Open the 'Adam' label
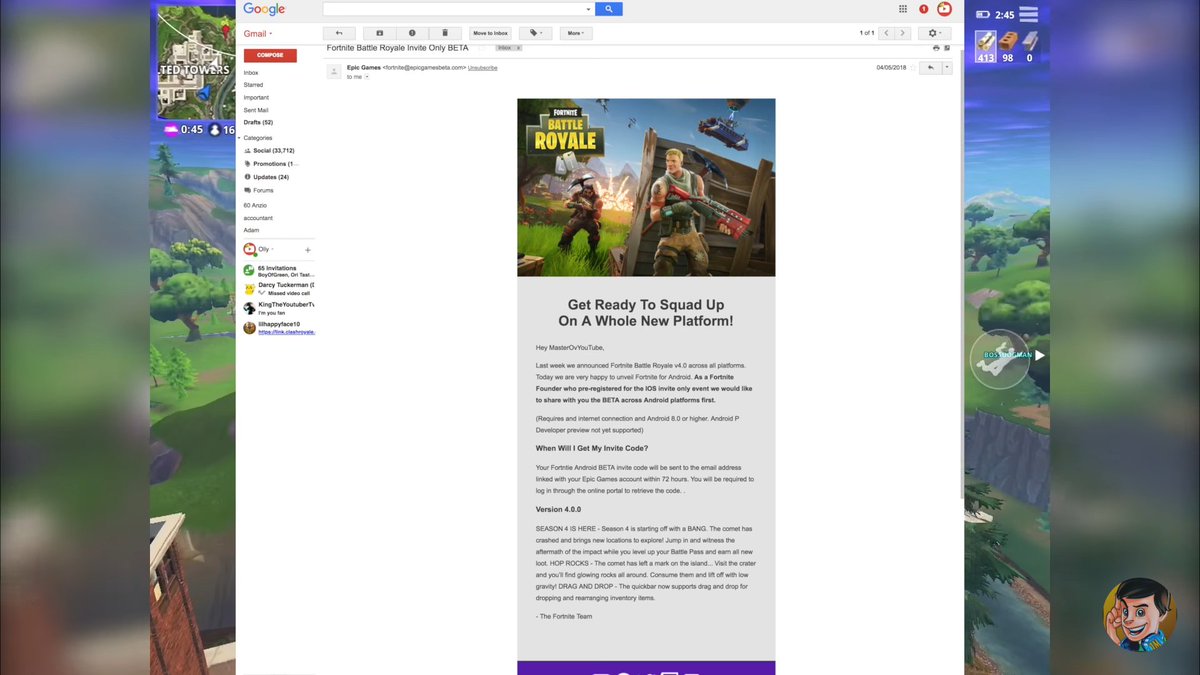Screen dimensions: 1200x675 pos(251,230)
